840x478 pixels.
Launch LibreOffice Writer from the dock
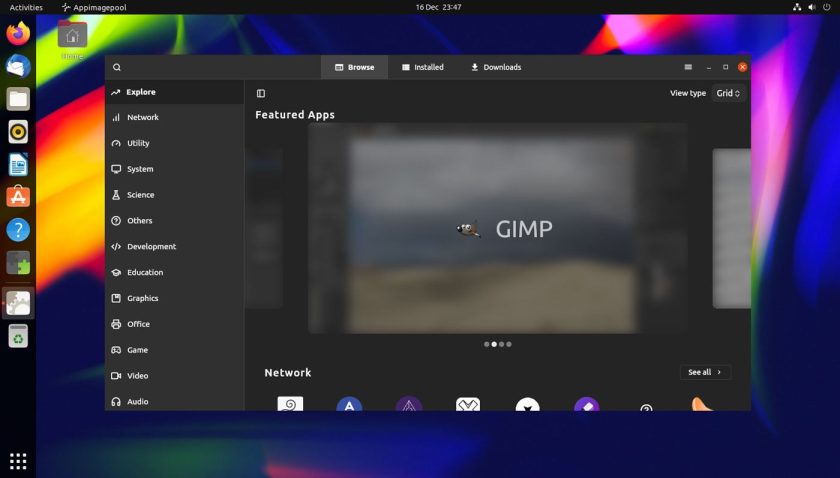pos(18,165)
